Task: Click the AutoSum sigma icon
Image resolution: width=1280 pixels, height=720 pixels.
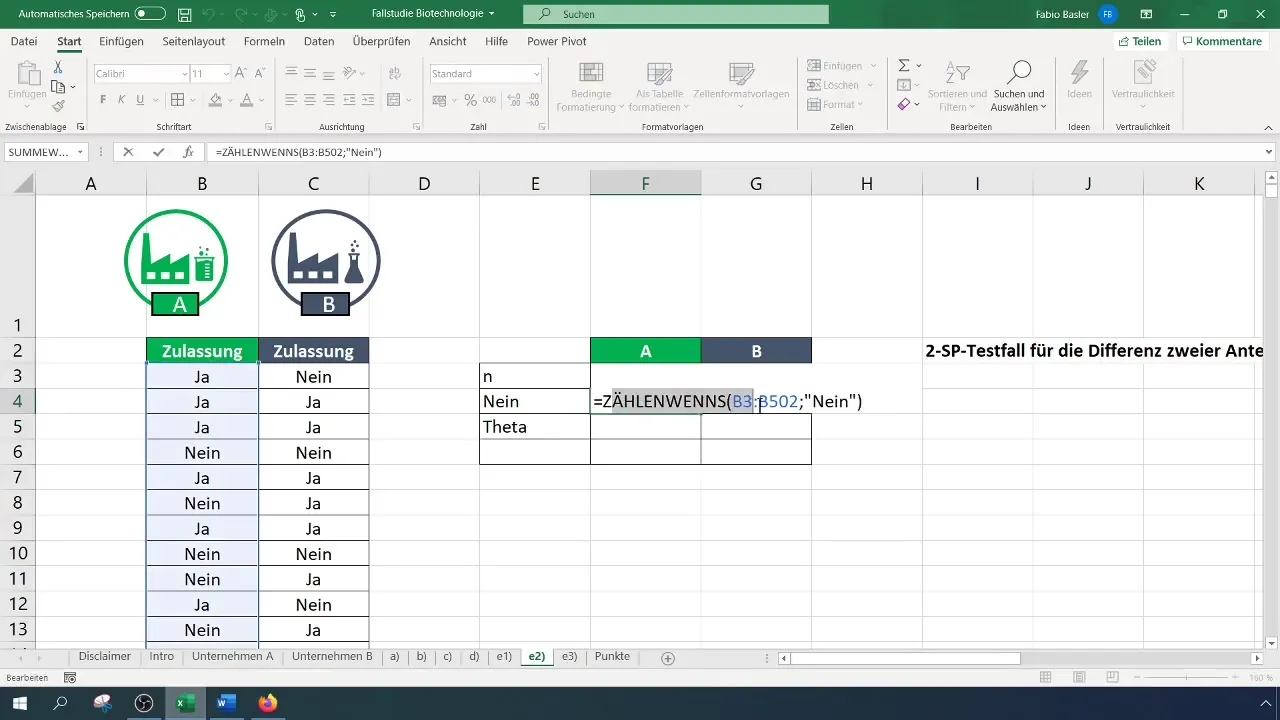Action: click(904, 66)
